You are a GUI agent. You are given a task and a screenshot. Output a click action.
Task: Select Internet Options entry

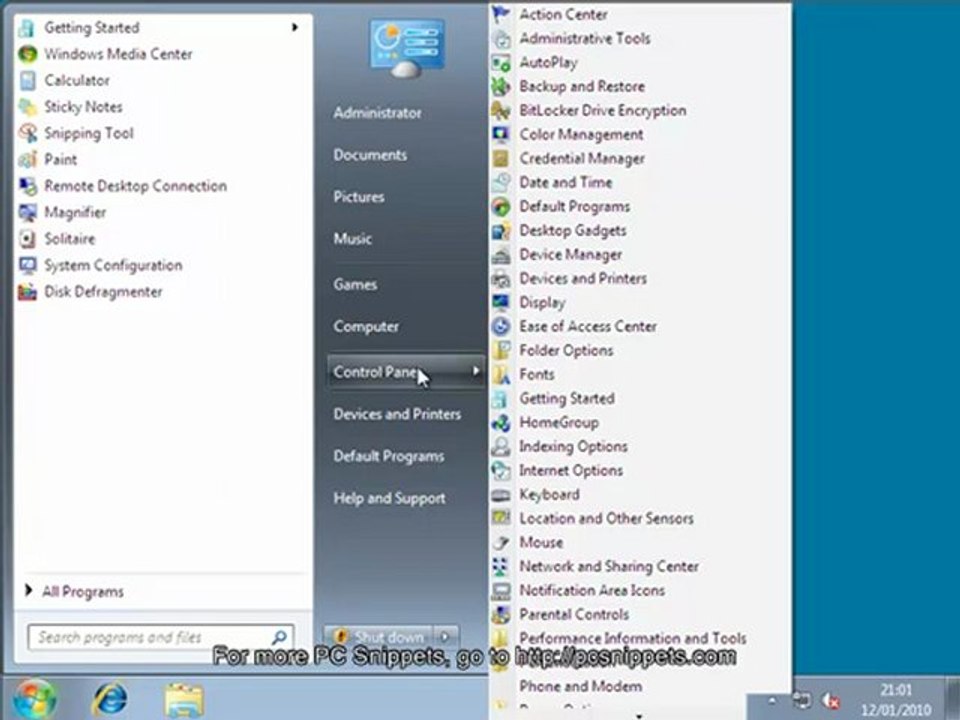[x=571, y=470]
